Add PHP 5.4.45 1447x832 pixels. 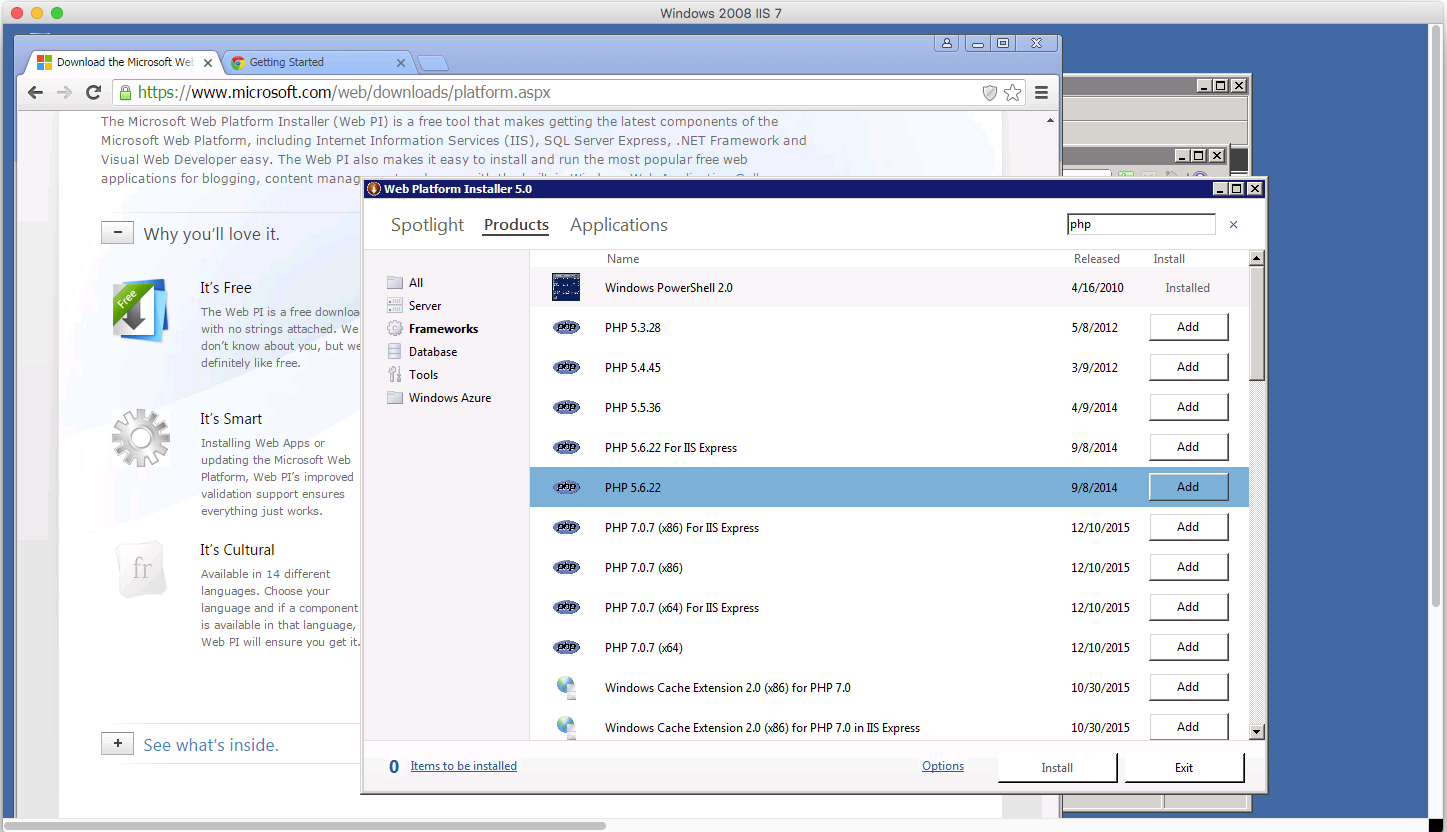click(x=1188, y=367)
